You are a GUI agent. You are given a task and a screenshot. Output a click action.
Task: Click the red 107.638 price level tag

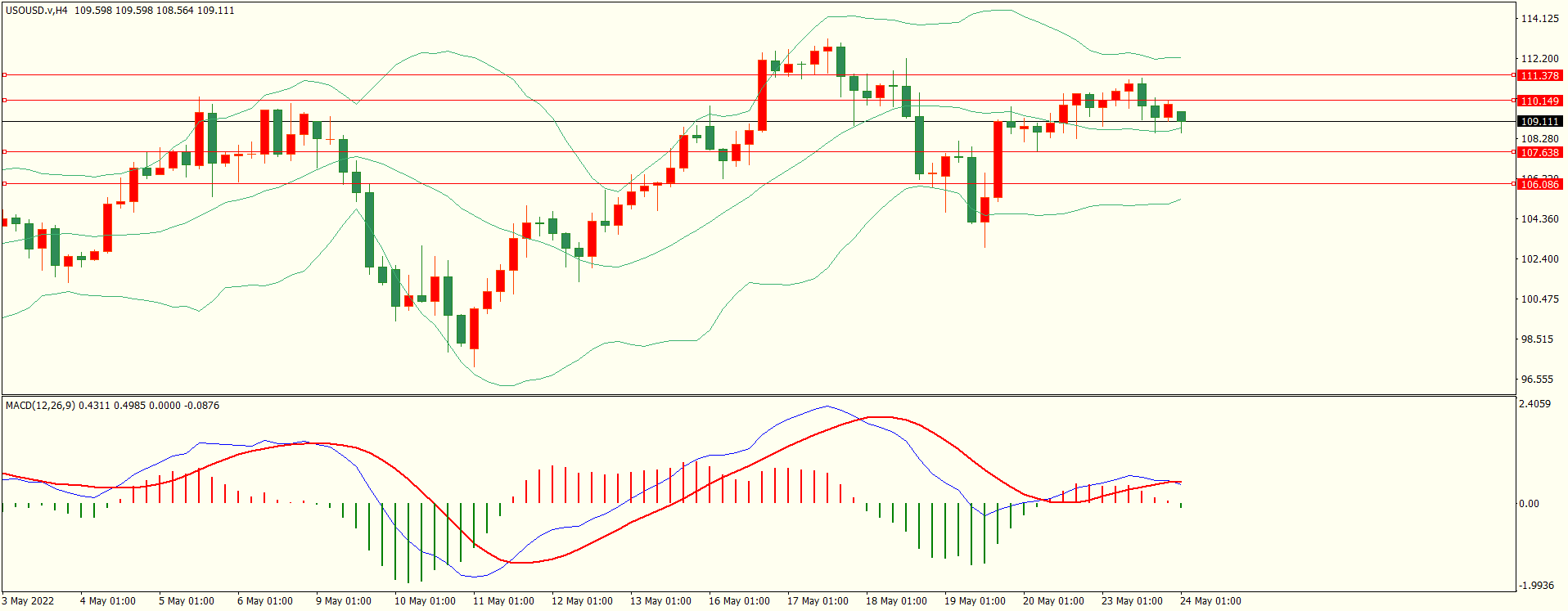tap(1539, 152)
